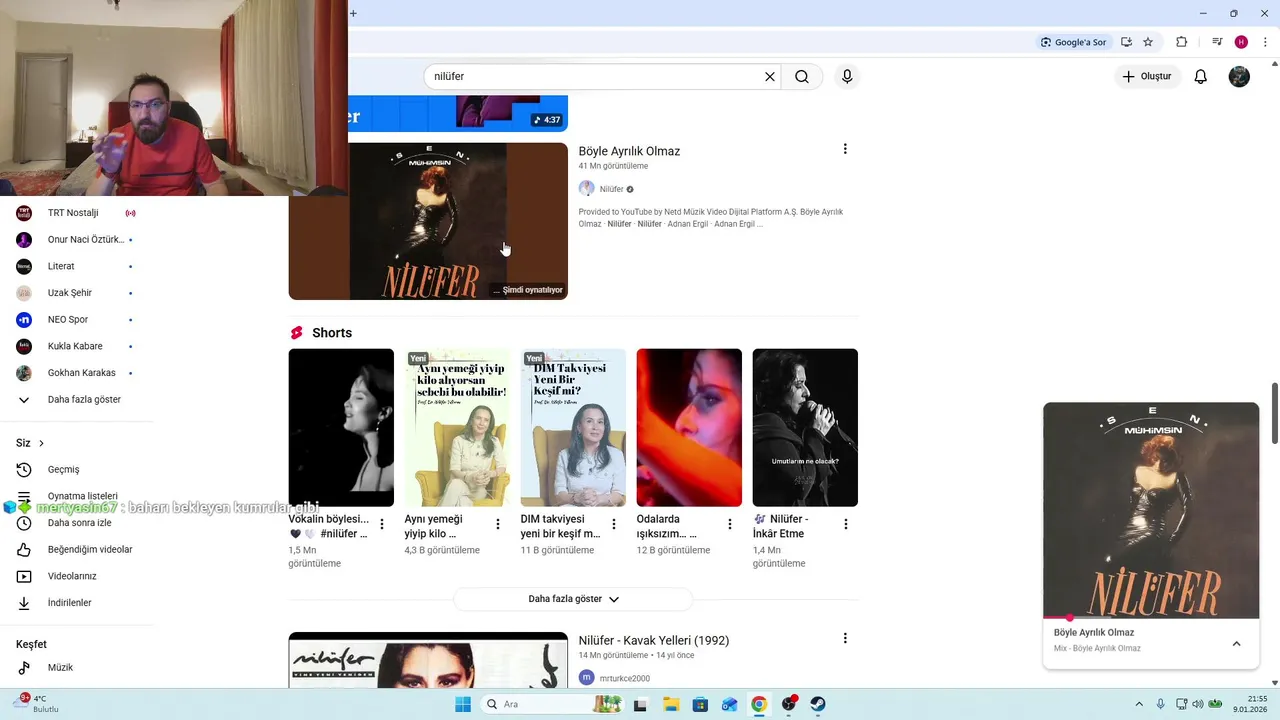Click the page vertical scrollbar thumb
The width and height of the screenshot is (1280, 720).
click(x=1274, y=413)
